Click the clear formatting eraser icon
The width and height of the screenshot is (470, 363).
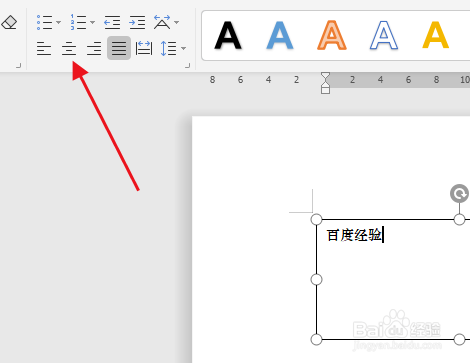click(x=9, y=23)
